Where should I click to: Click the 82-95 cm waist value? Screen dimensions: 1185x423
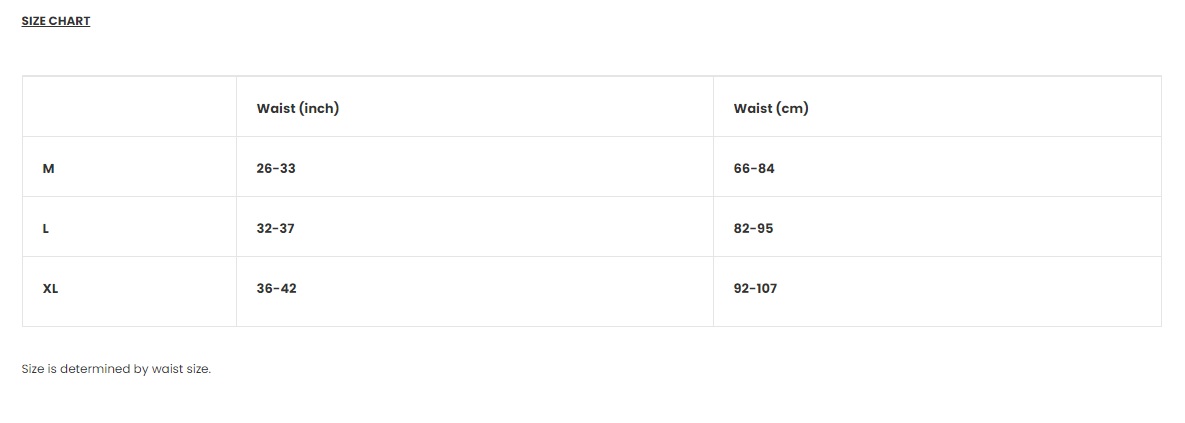(x=753, y=228)
